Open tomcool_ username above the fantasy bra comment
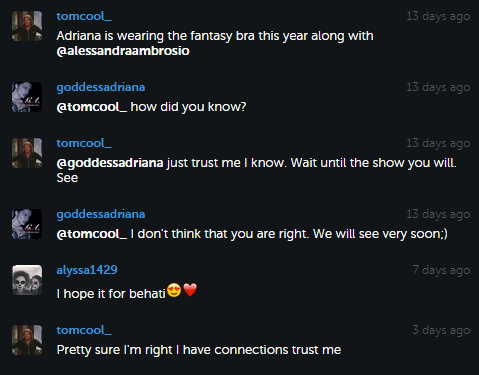Screen dimensions: 479x375 [x=84, y=16]
